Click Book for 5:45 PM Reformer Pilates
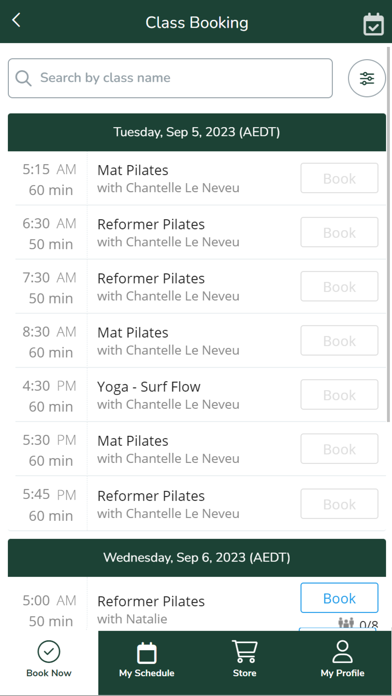 click(x=339, y=504)
